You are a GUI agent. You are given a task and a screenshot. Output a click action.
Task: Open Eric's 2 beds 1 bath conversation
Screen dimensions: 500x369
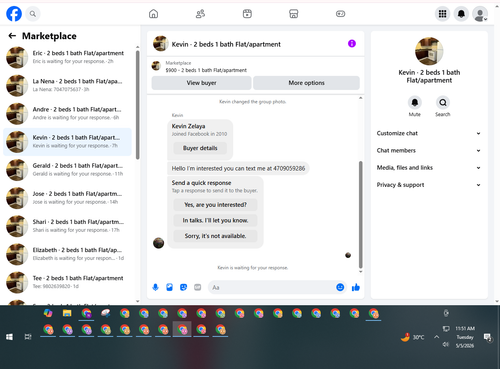click(67, 57)
